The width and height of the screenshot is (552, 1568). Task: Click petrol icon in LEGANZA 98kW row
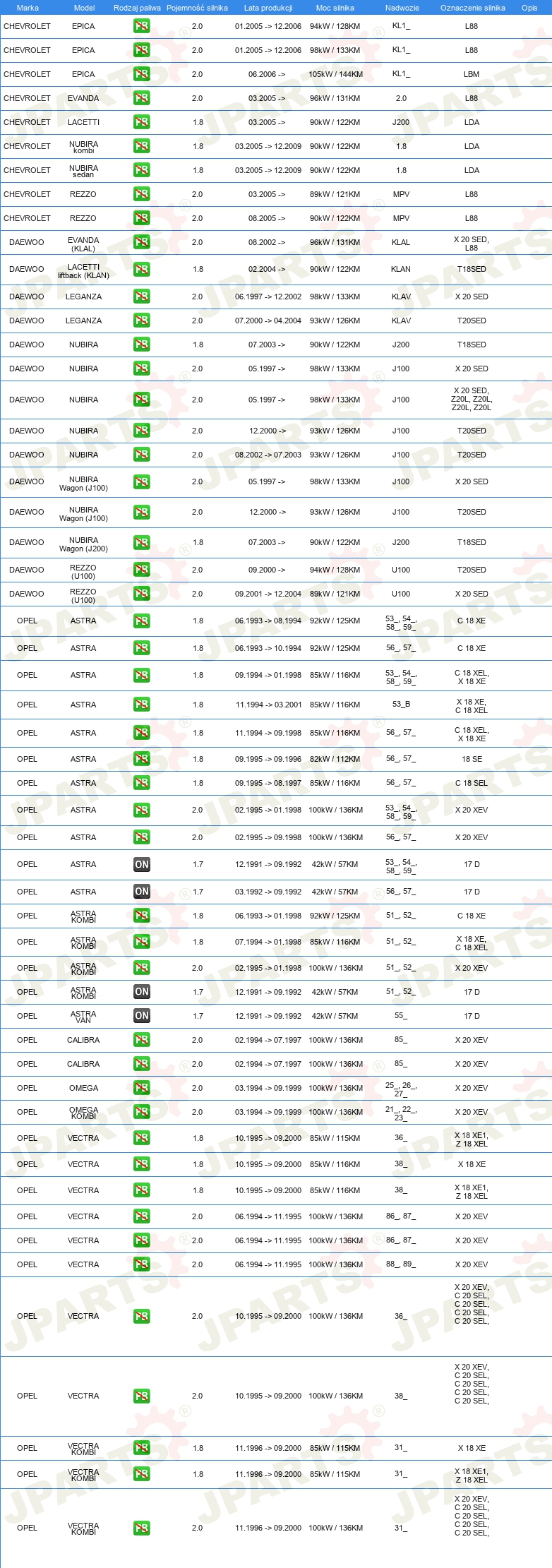point(141,297)
